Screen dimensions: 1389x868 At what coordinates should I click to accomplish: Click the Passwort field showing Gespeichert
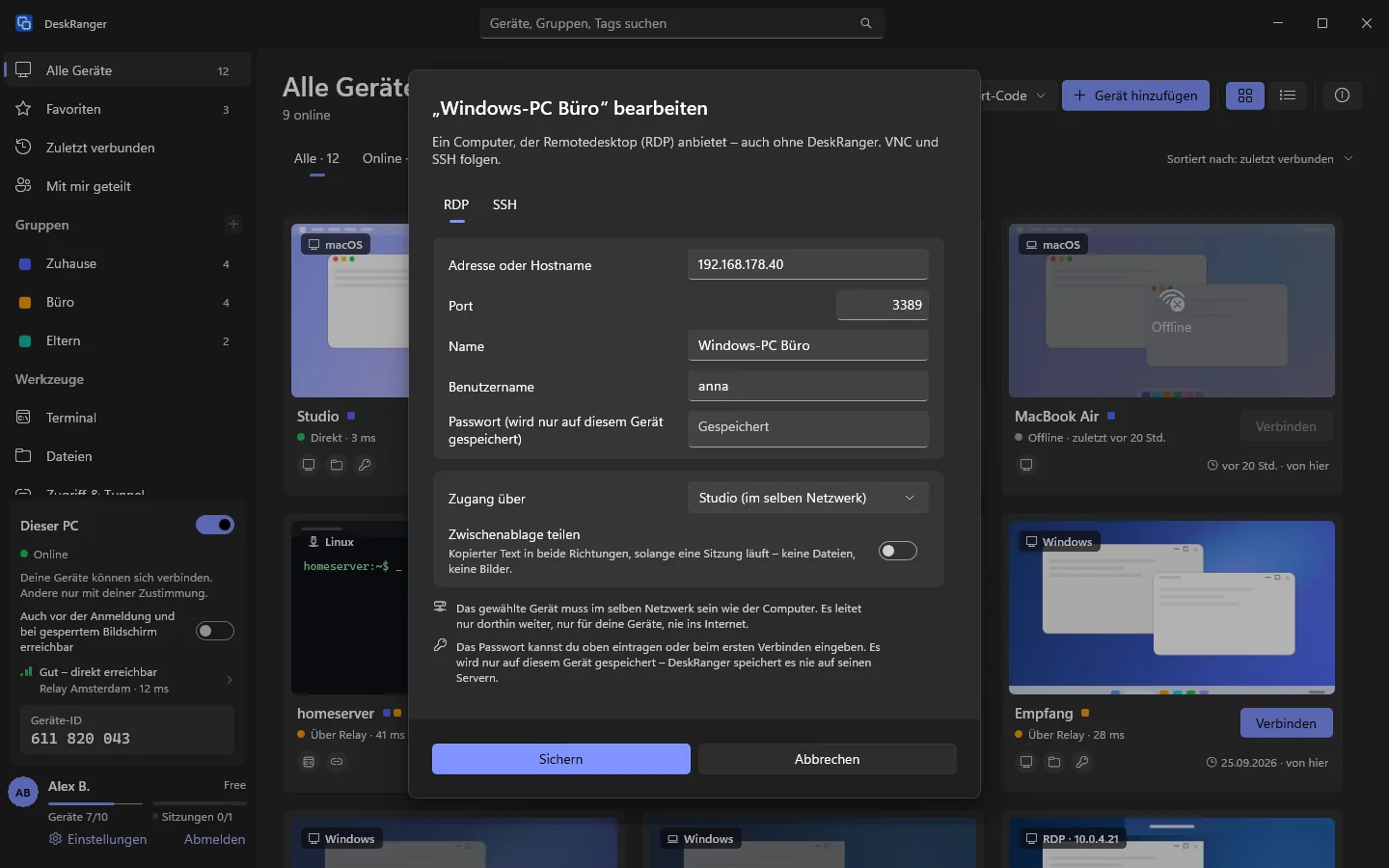point(808,429)
